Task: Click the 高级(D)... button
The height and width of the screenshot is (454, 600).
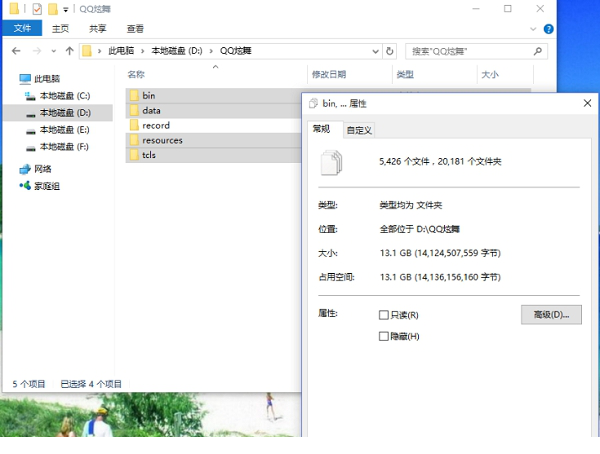Action: (551, 315)
